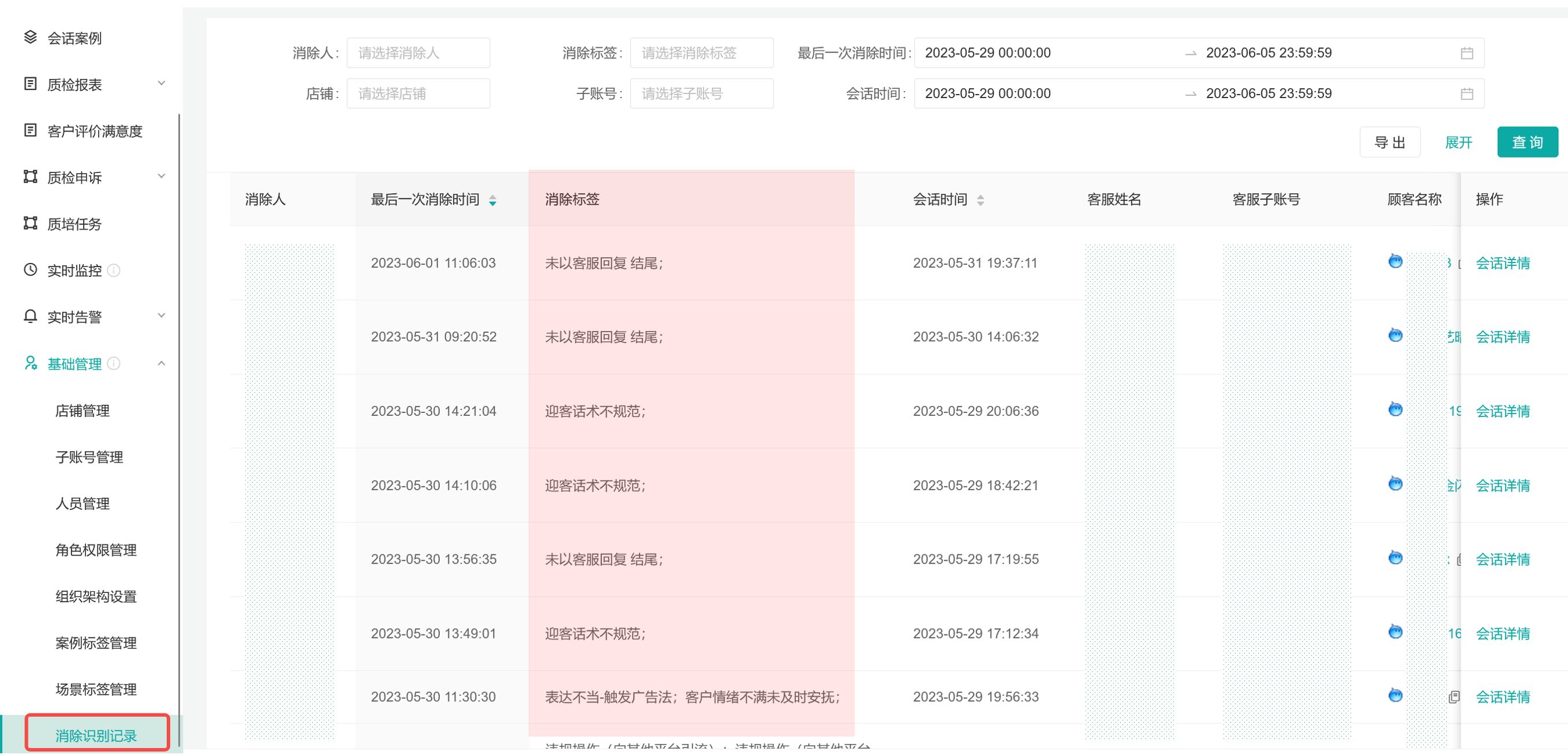Click customer avatar in 2023-05-29 19:56:33 row
The height and width of the screenshot is (755, 1568).
(x=1395, y=696)
